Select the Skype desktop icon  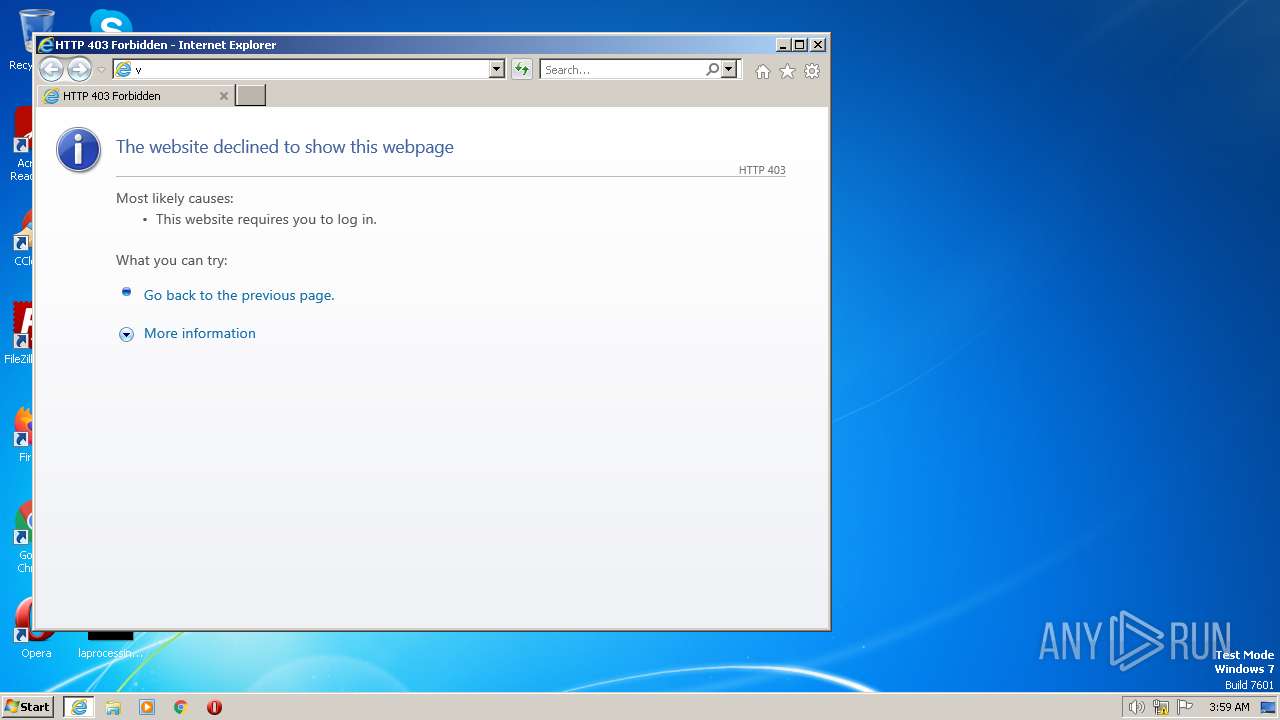click(110, 21)
